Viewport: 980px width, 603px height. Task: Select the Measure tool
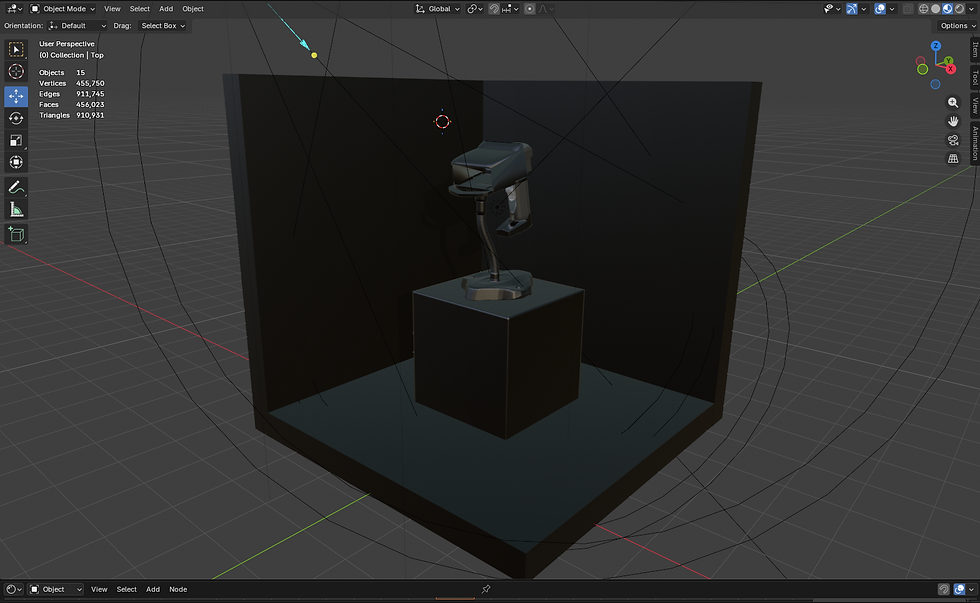click(x=16, y=209)
